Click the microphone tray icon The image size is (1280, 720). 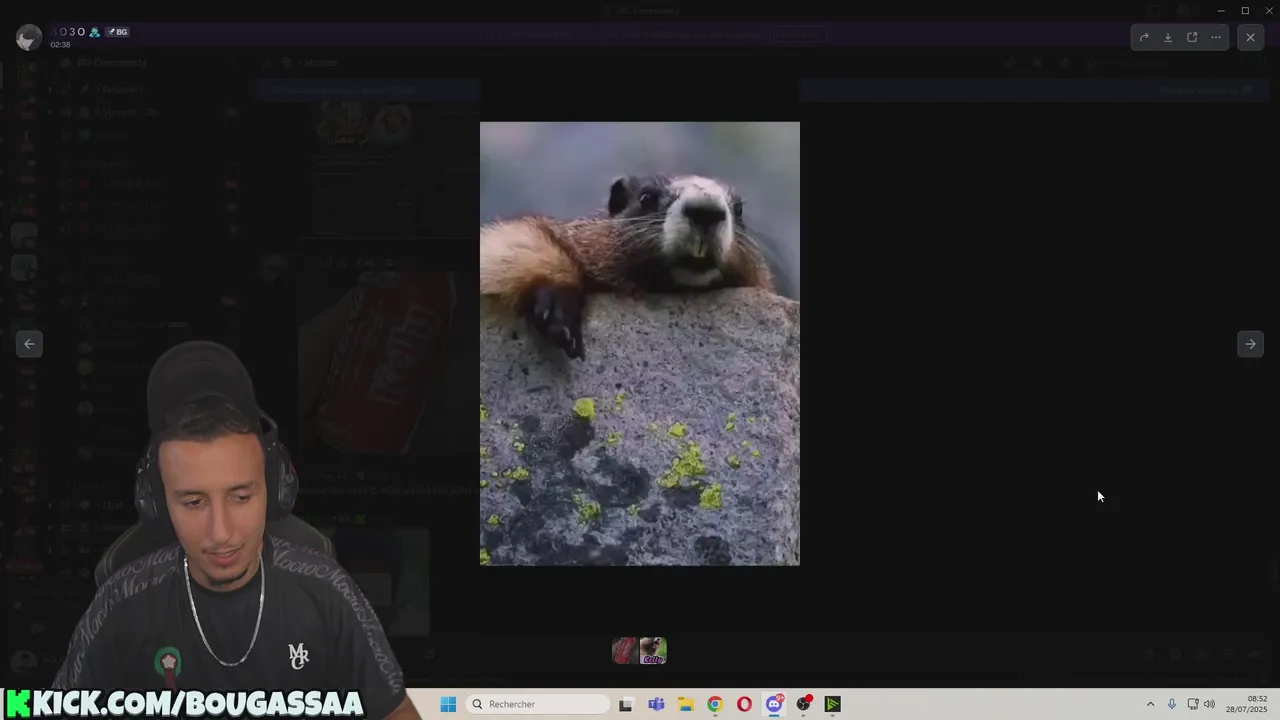1172,704
